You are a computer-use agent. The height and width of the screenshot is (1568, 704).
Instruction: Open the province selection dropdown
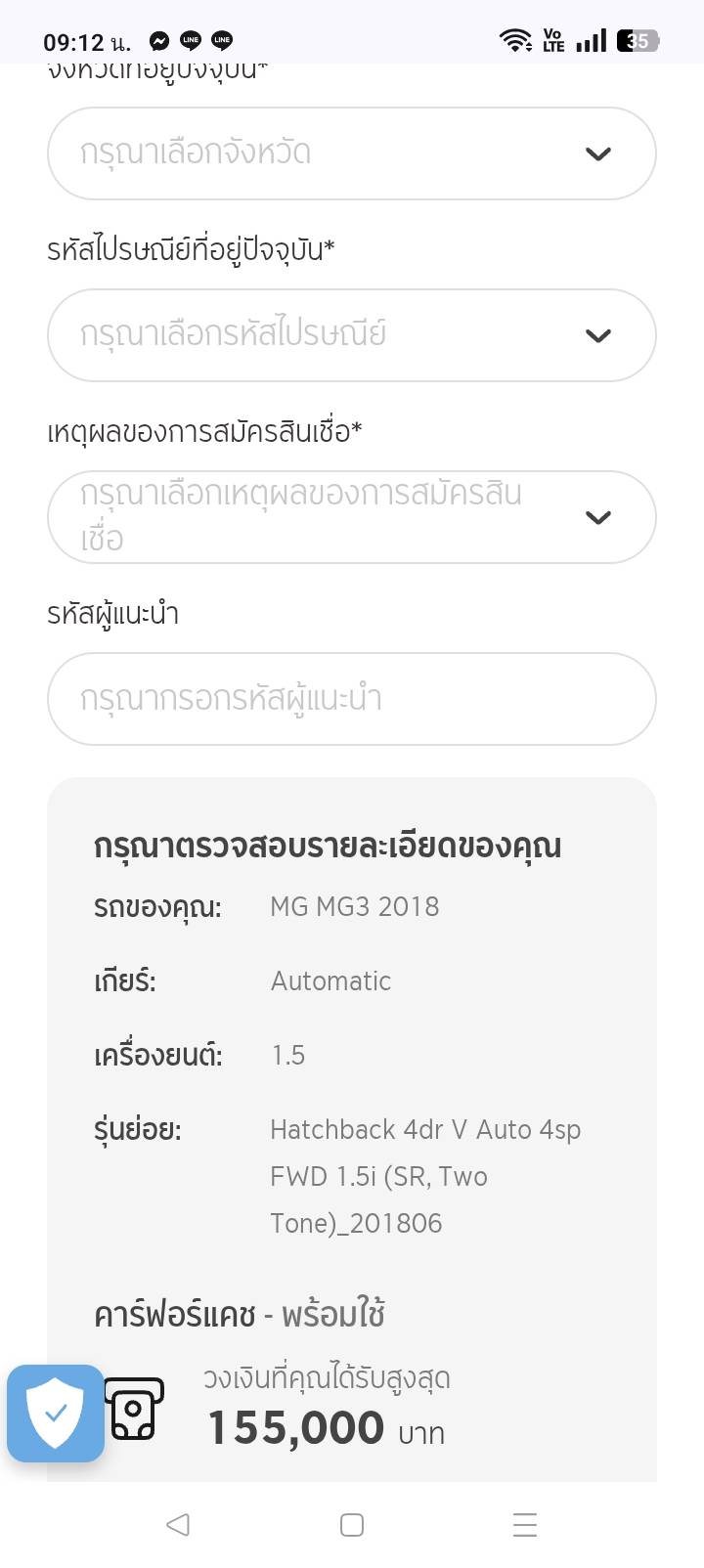(332, 153)
